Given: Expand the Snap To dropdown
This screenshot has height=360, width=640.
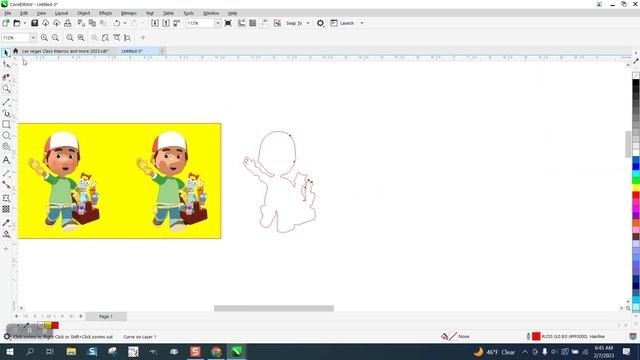Looking at the screenshot, I should (308, 23).
